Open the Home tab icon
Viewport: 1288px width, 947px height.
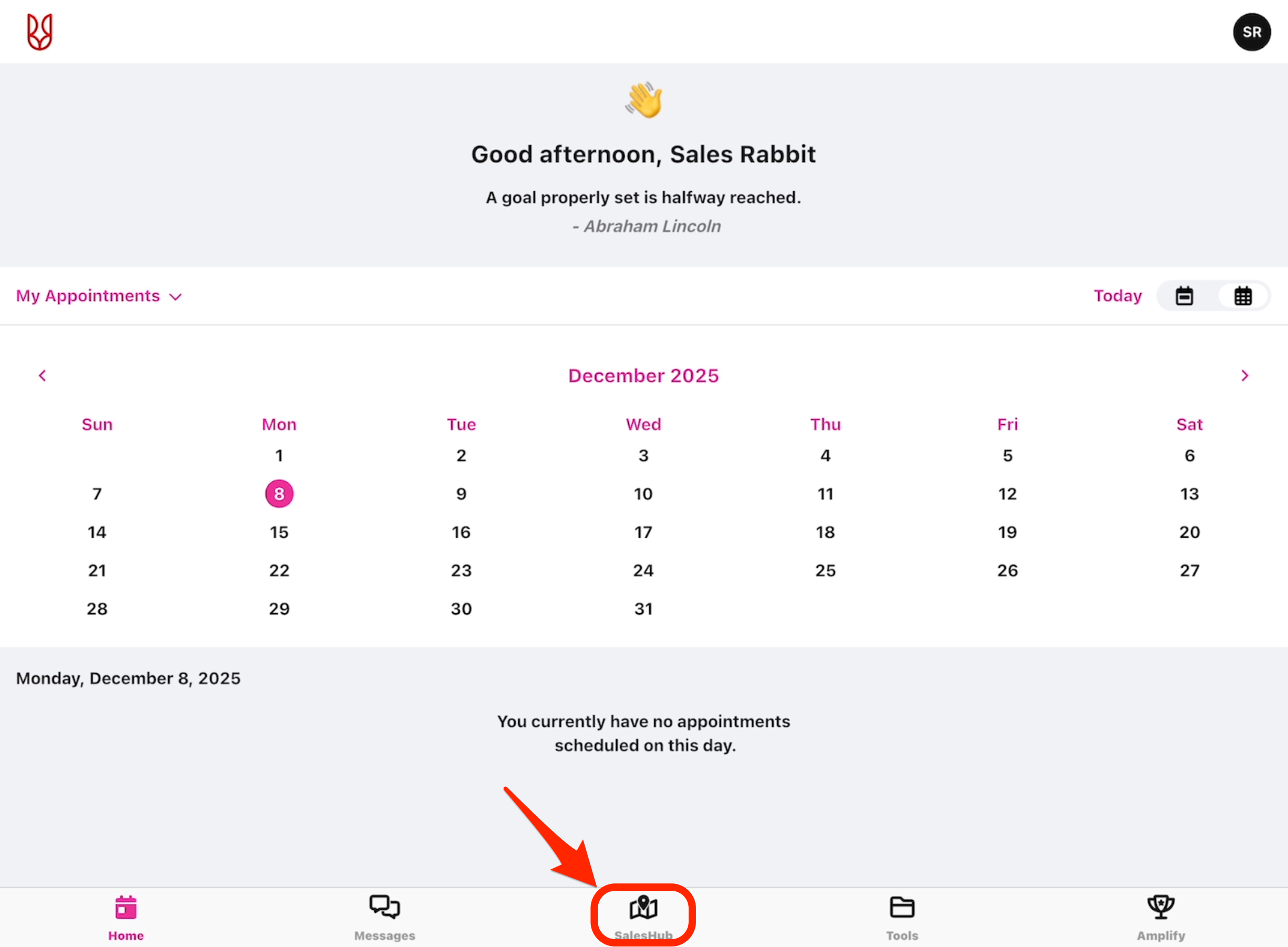[x=126, y=908]
